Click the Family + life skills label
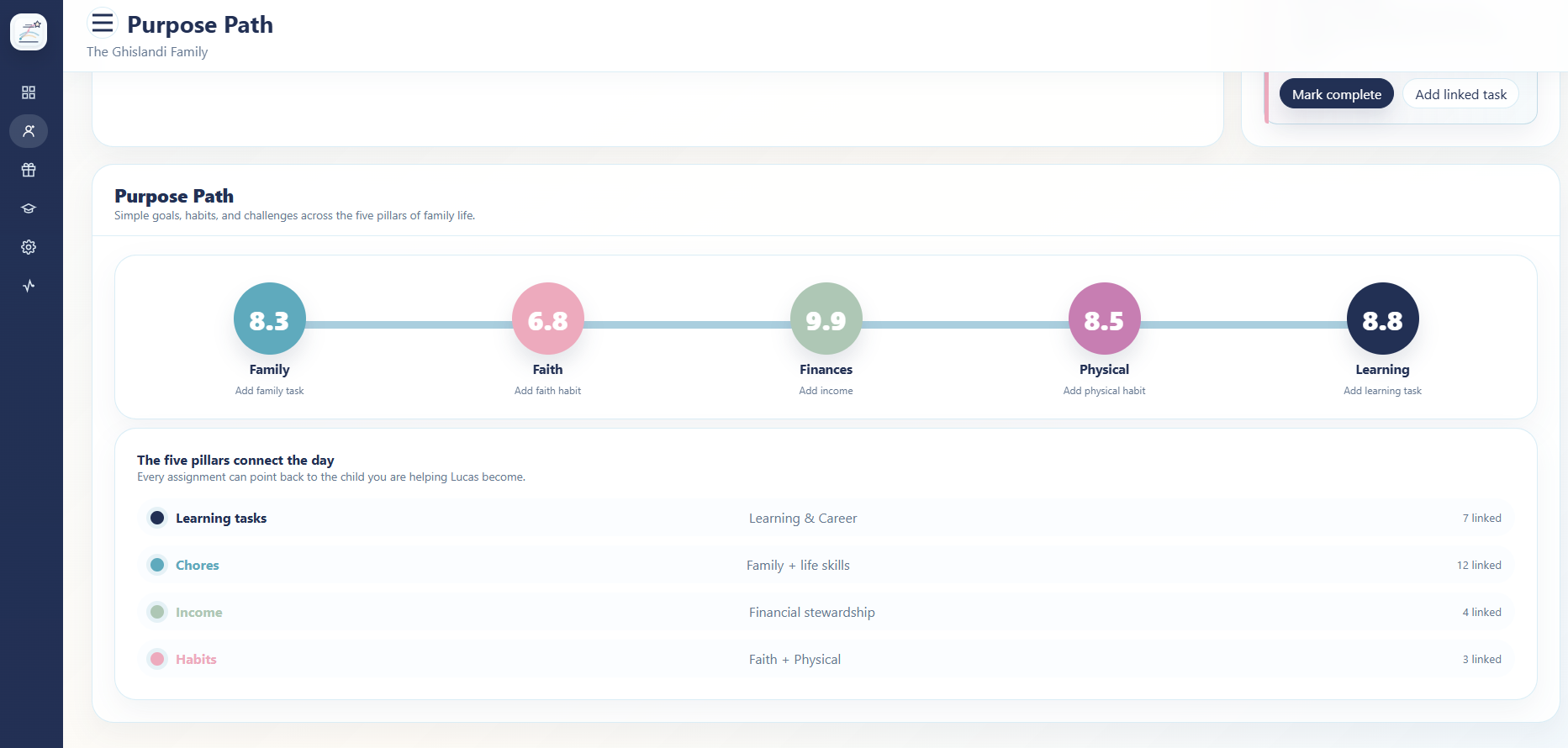The width and height of the screenshot is (1568, 748). (x=798, y=566)
